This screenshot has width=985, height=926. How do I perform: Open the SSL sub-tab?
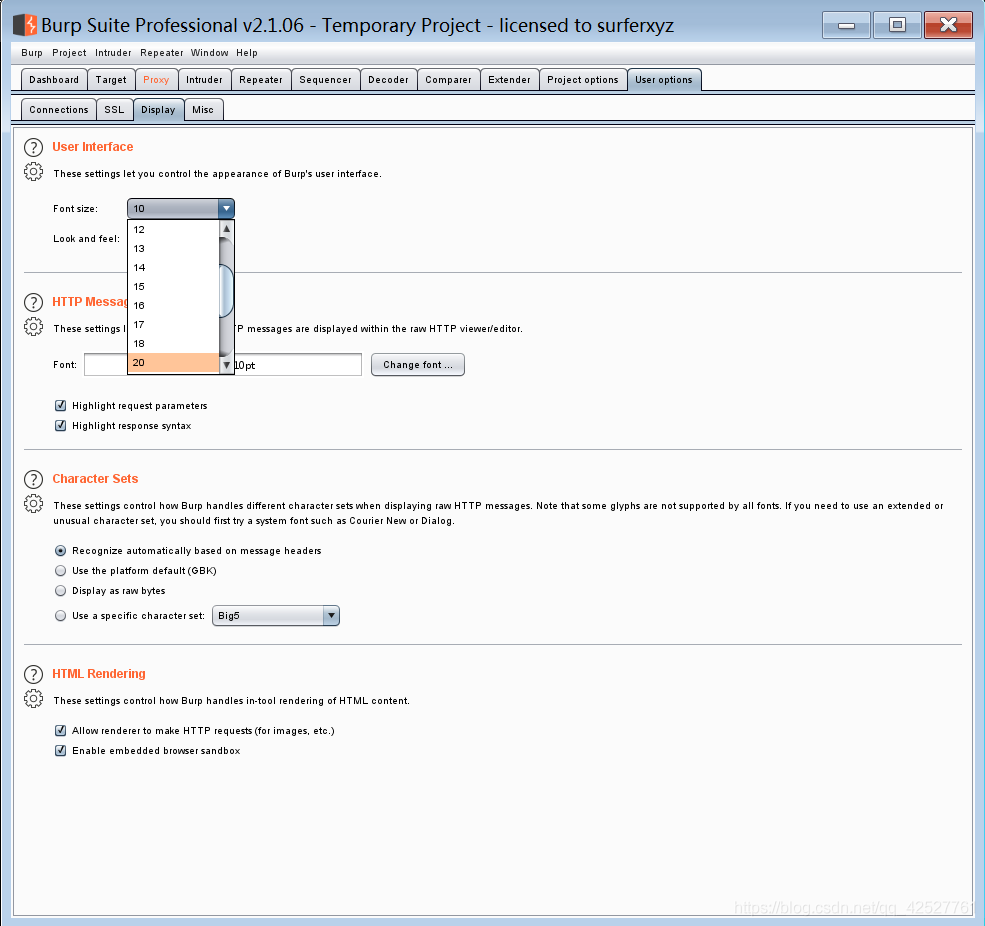tap(114, 110)
